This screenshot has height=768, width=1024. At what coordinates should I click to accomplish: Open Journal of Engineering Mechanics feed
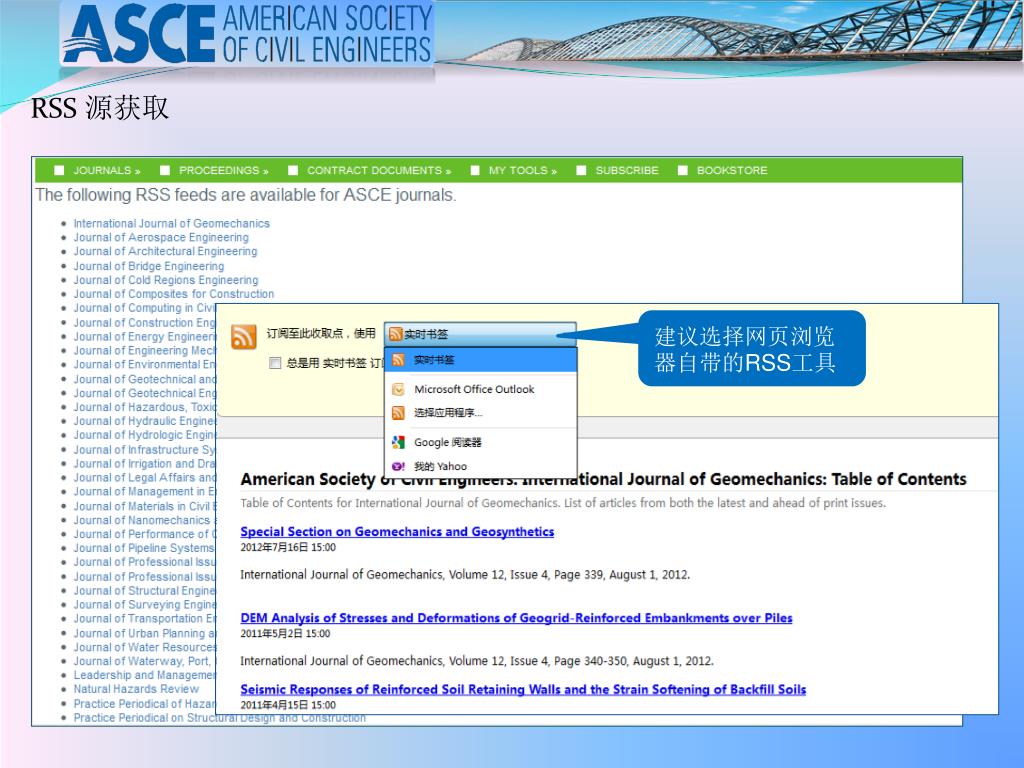point(144,350)
